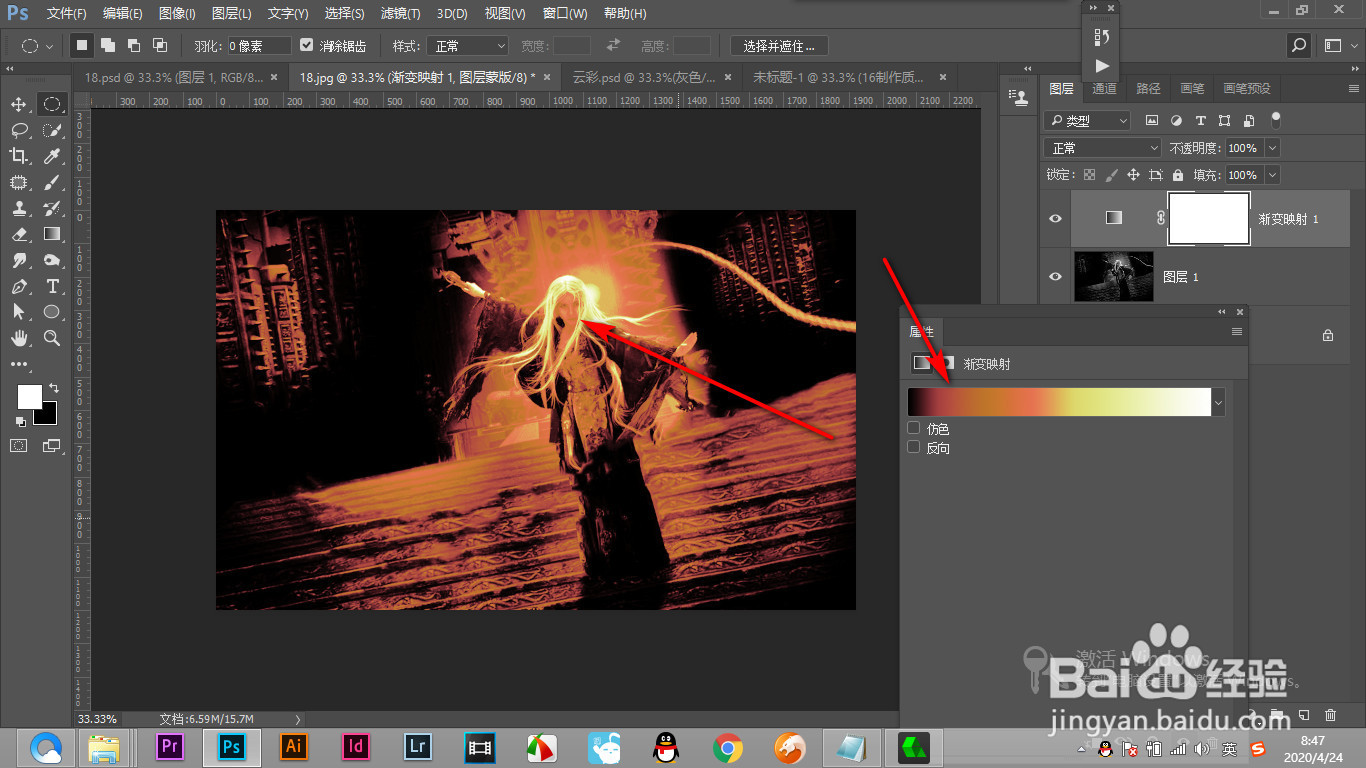Open the workspace switcher dropdown
1366x768 pixels.
1340,46
